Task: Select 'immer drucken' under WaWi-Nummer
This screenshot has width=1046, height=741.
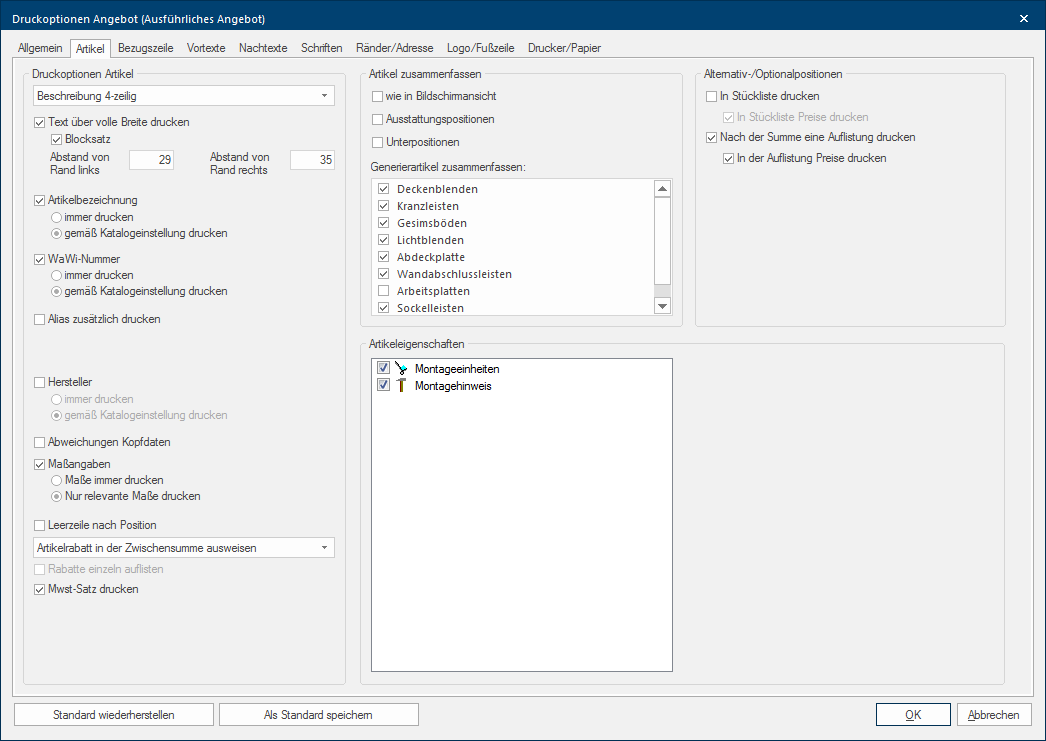Action: pyautogui.click(x=57, y=275)
